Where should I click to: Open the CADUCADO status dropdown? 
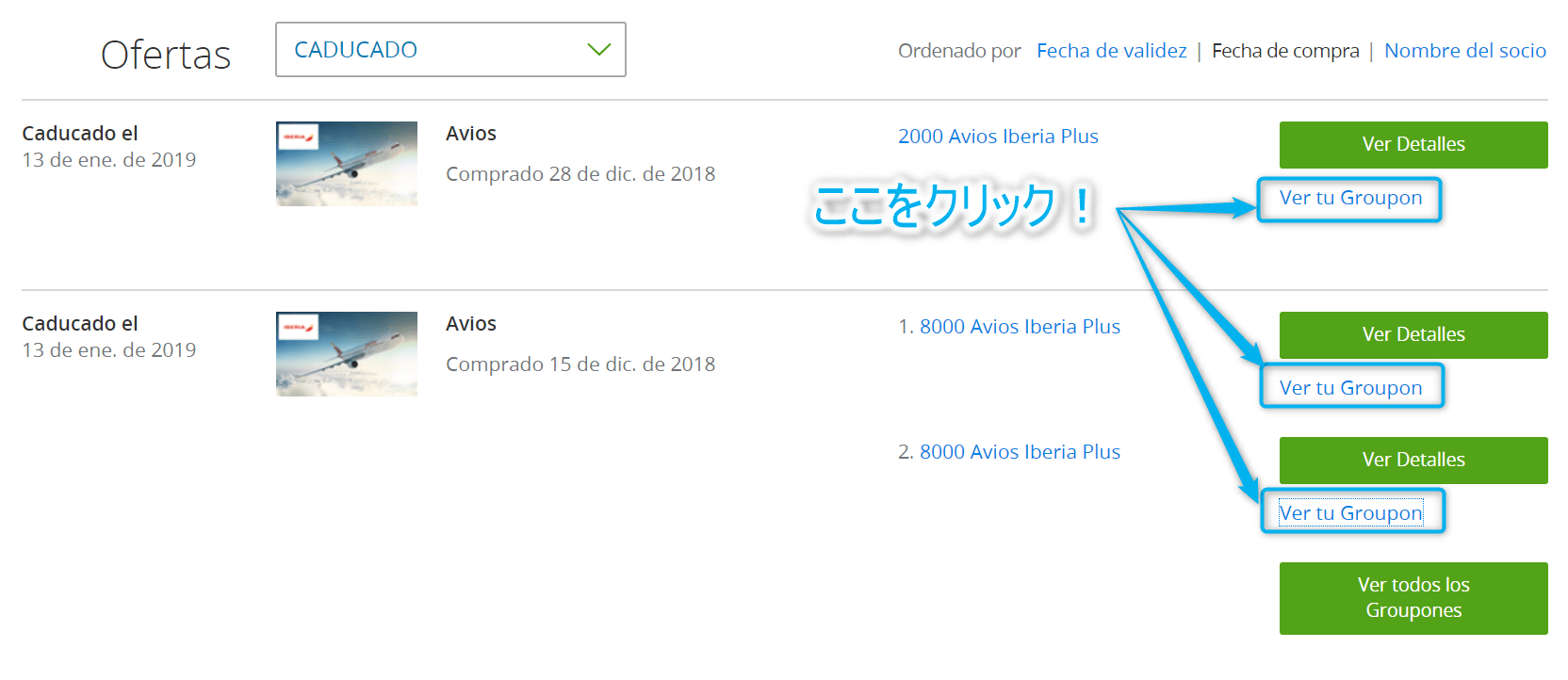point(449,50)
